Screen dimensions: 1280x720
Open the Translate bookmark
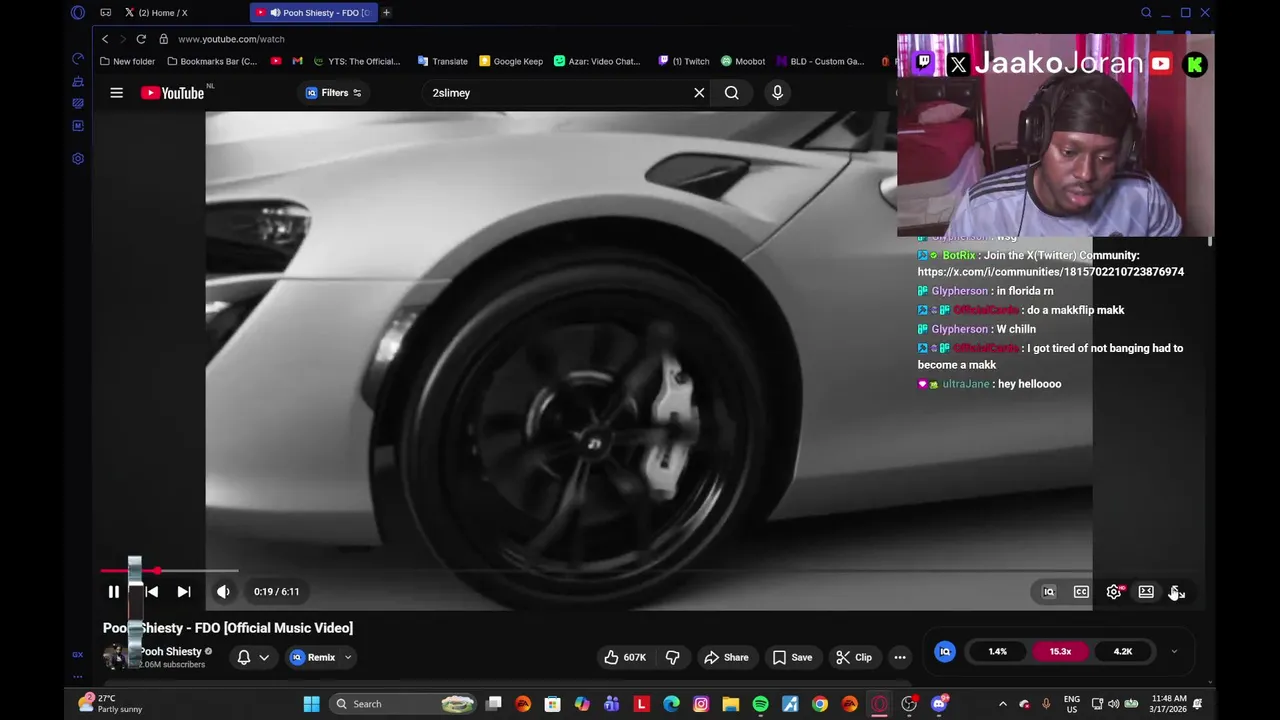pos(443,61)
